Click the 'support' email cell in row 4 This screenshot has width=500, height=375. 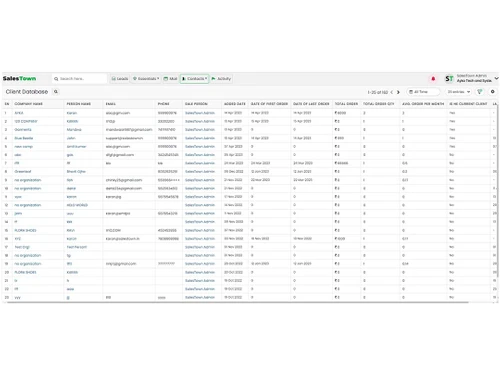pos(124,138)
